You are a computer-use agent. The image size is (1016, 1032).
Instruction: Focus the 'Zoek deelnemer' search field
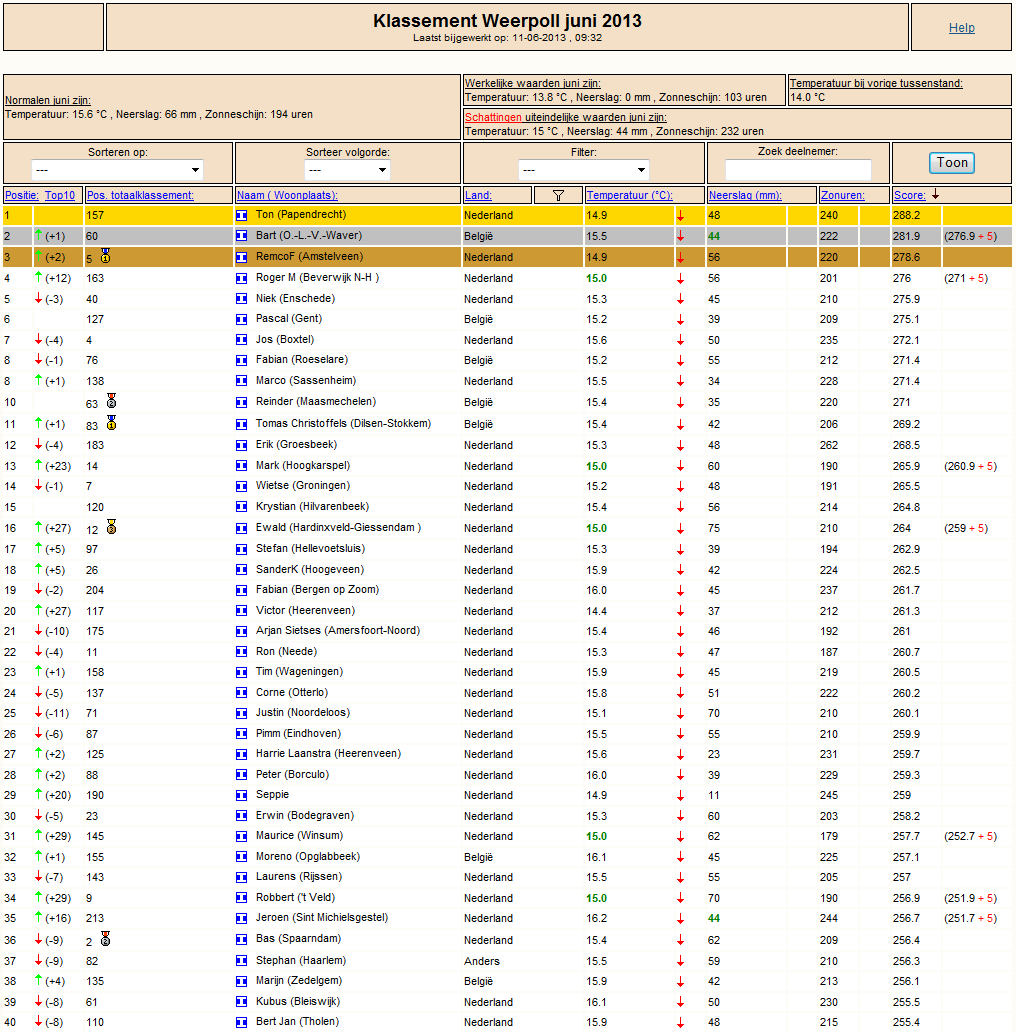(x=798, y=170)
